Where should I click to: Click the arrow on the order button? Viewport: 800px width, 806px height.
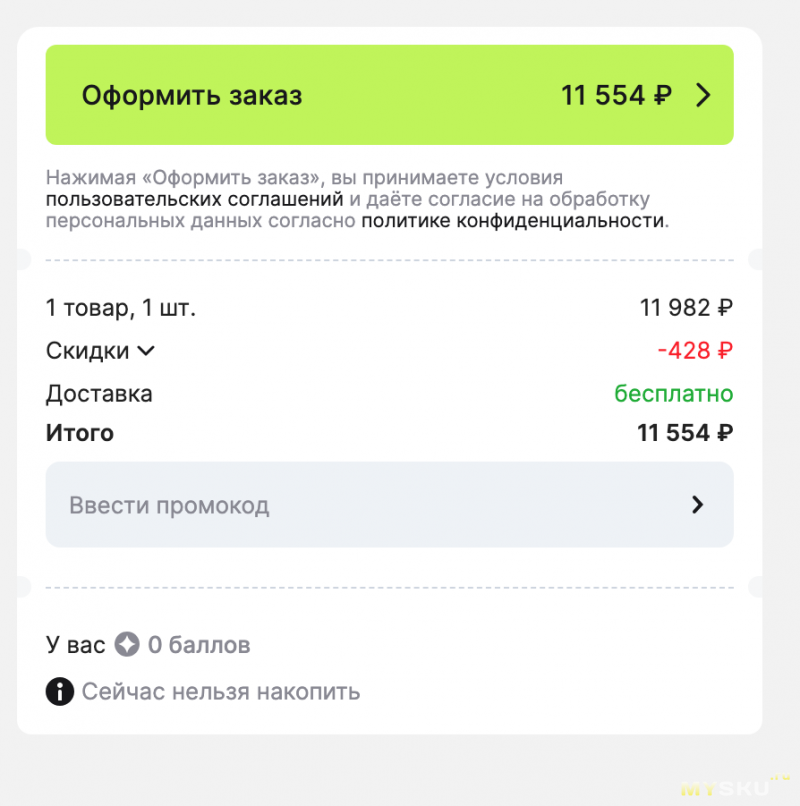pyautogui.click(x=703, y=95)
